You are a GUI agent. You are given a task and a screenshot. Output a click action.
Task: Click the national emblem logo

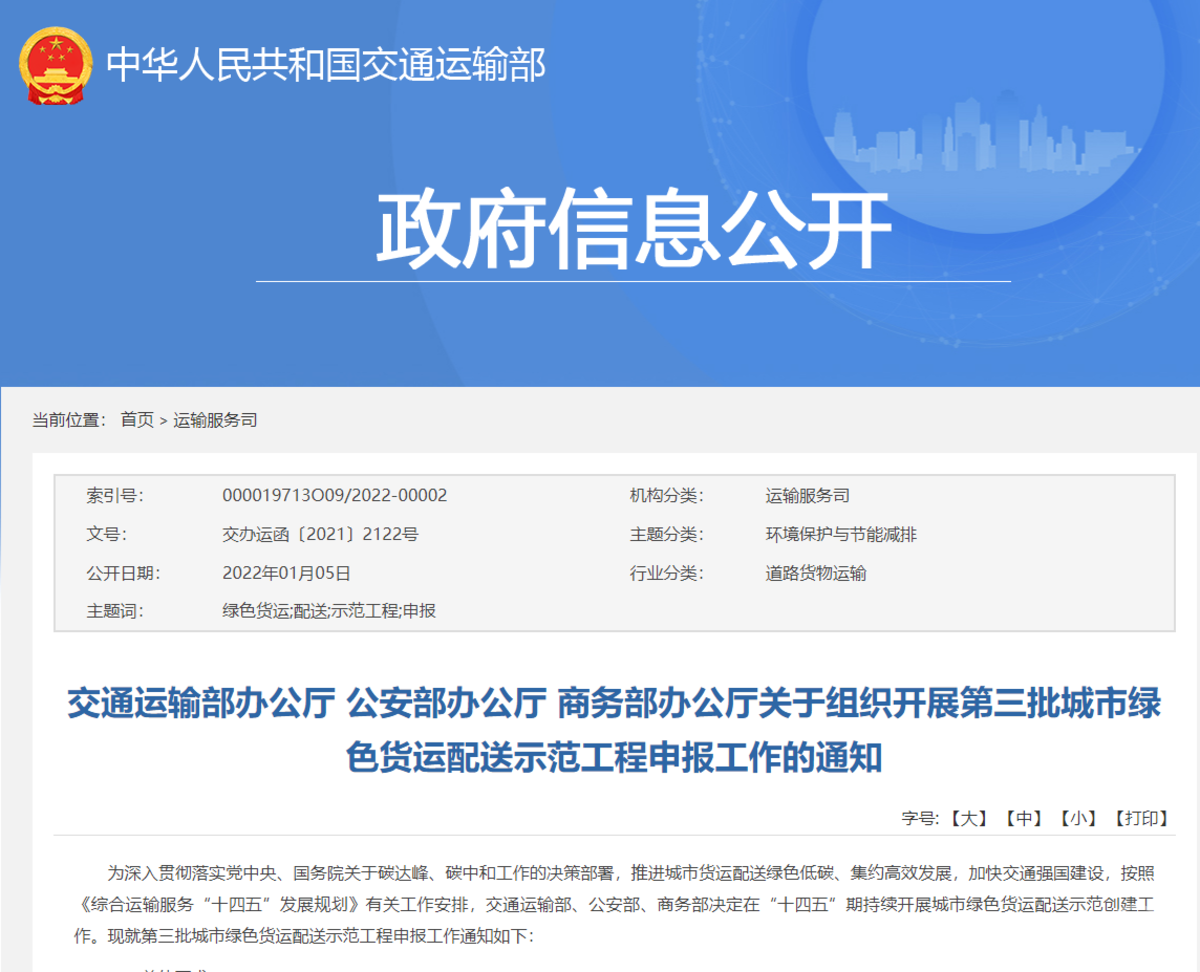tap(55, 66)
